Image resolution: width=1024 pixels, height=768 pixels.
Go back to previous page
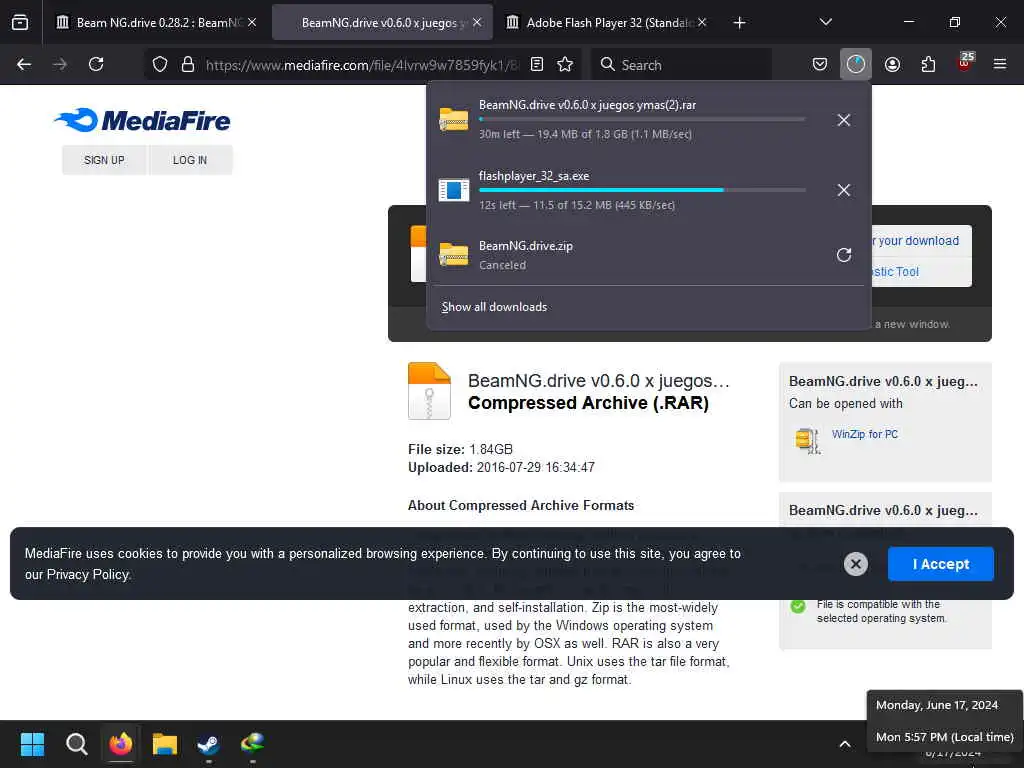tap(24, 64)
